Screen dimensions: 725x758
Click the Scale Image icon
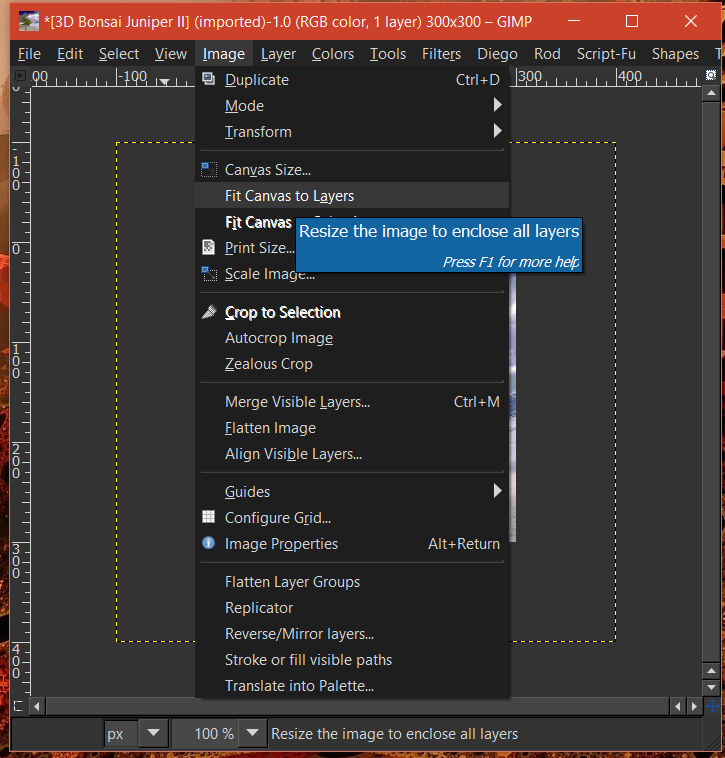click(209, 274)
